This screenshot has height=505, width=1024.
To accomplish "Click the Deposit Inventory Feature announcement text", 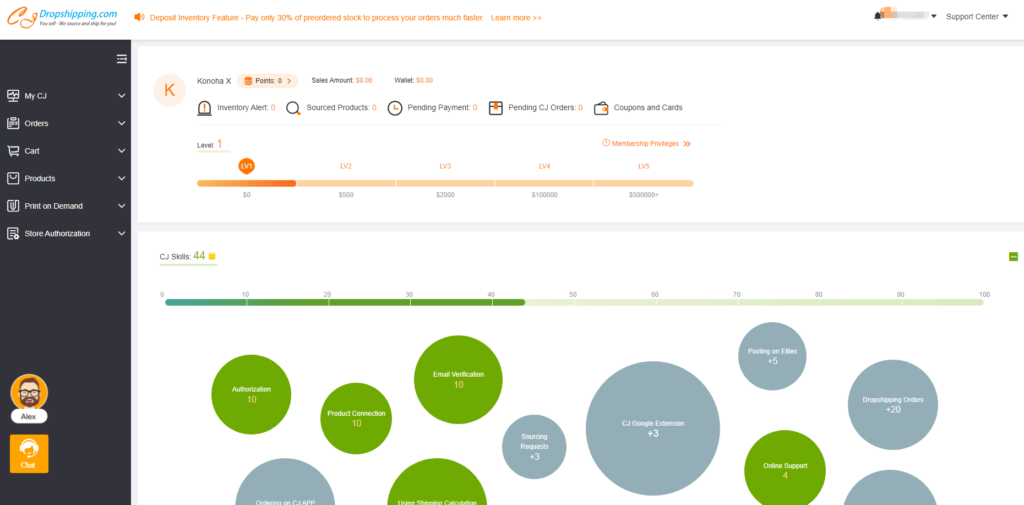I will [x=316, y=18].
